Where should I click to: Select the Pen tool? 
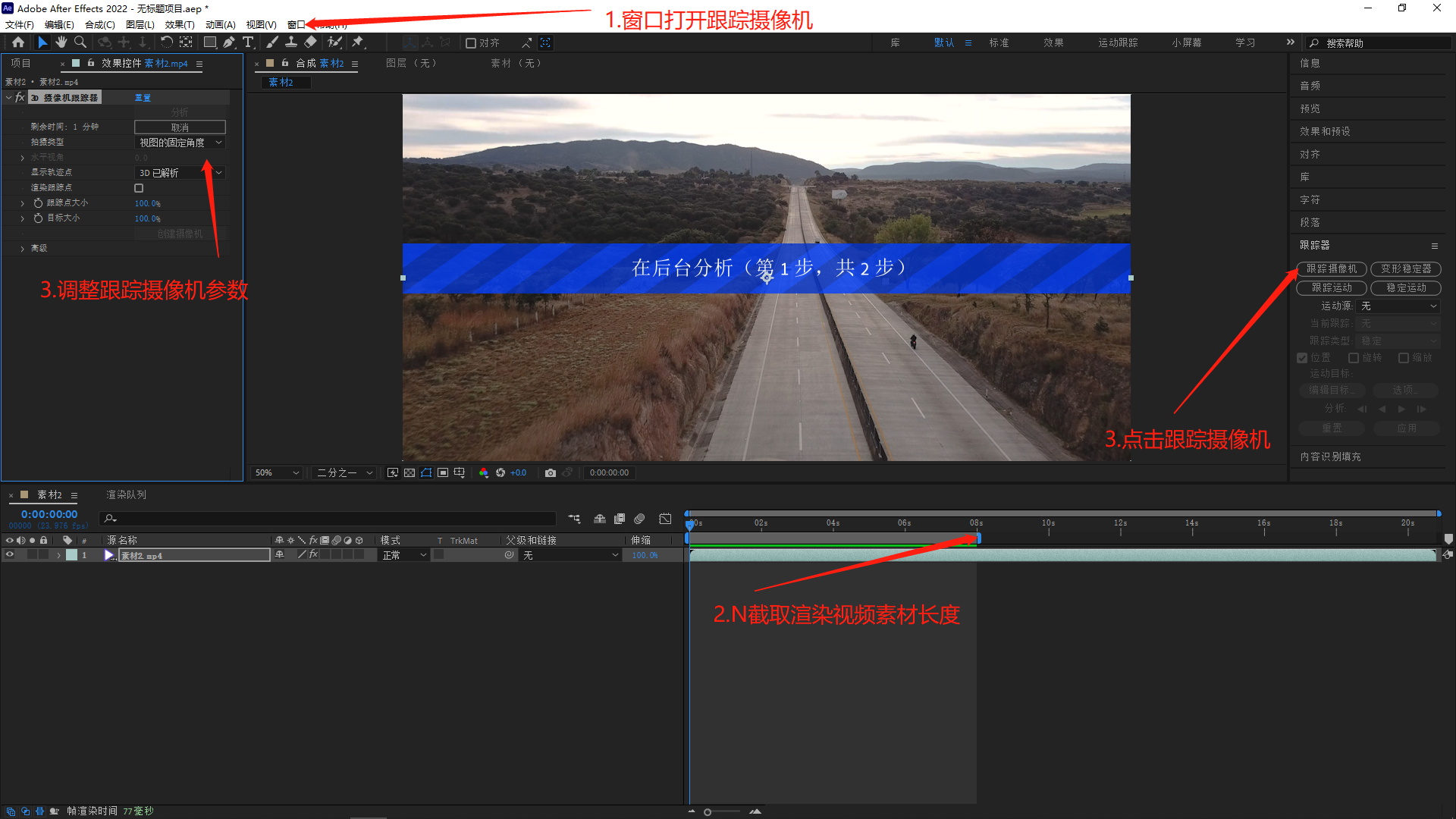click(228, 42)
